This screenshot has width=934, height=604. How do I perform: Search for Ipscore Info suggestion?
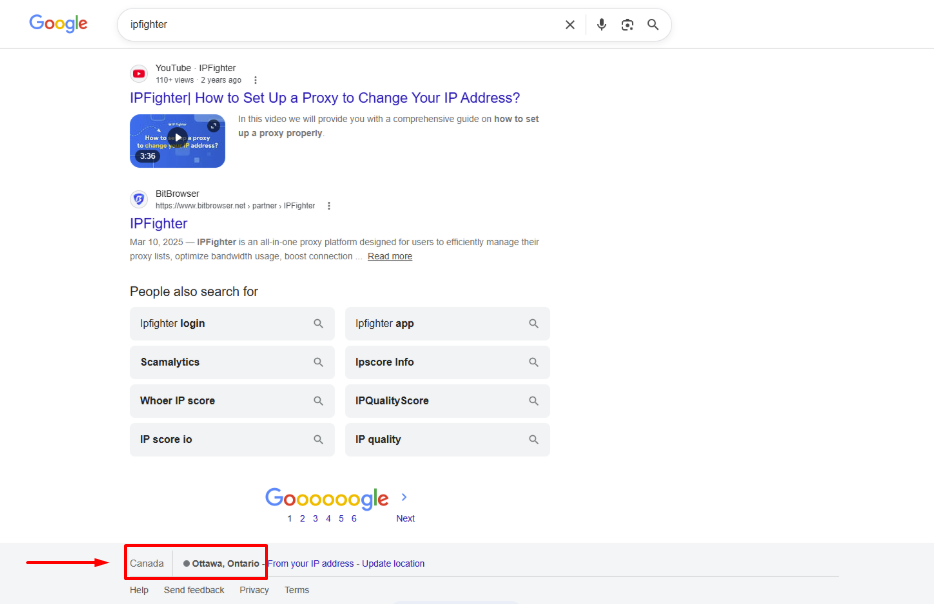[x=447, y=362]
